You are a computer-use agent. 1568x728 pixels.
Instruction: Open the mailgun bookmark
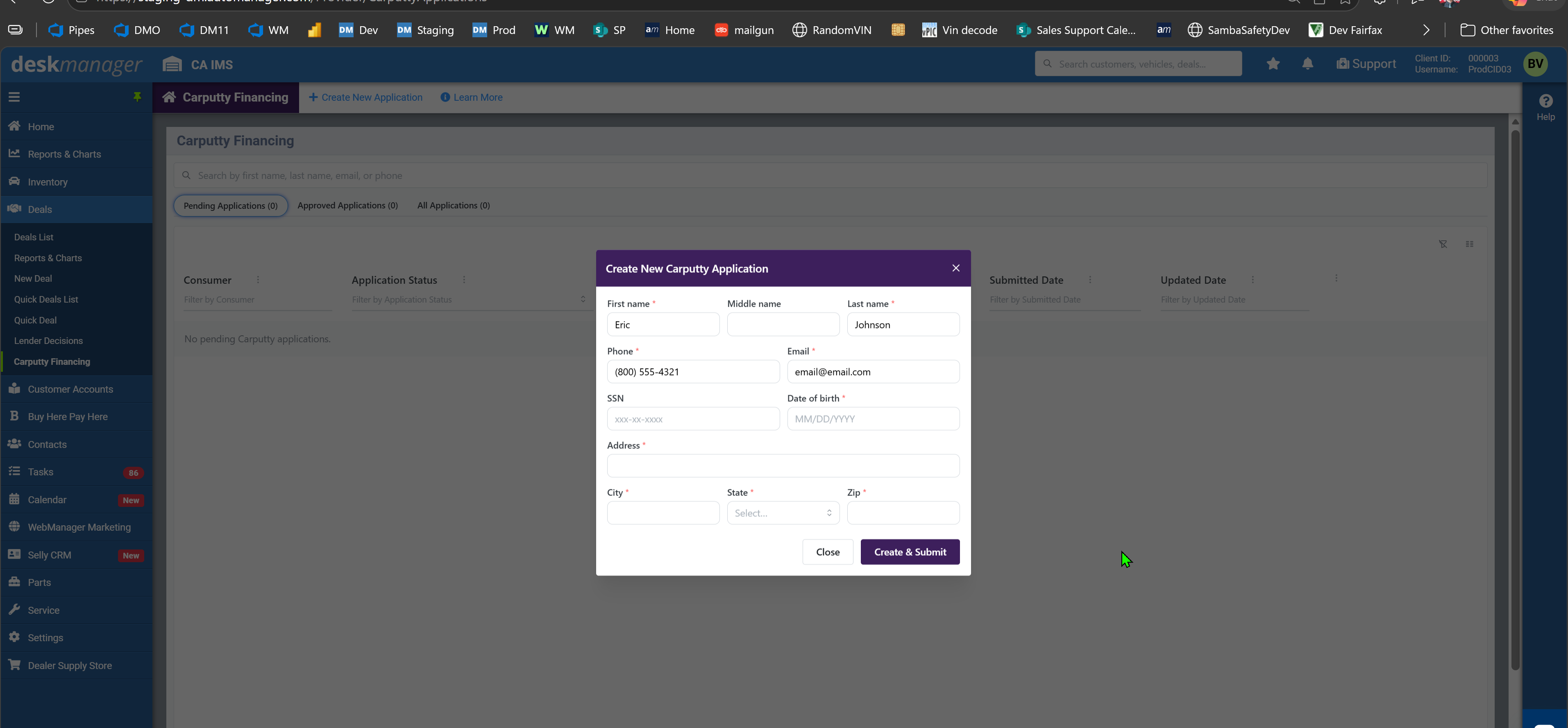[744, 30]
